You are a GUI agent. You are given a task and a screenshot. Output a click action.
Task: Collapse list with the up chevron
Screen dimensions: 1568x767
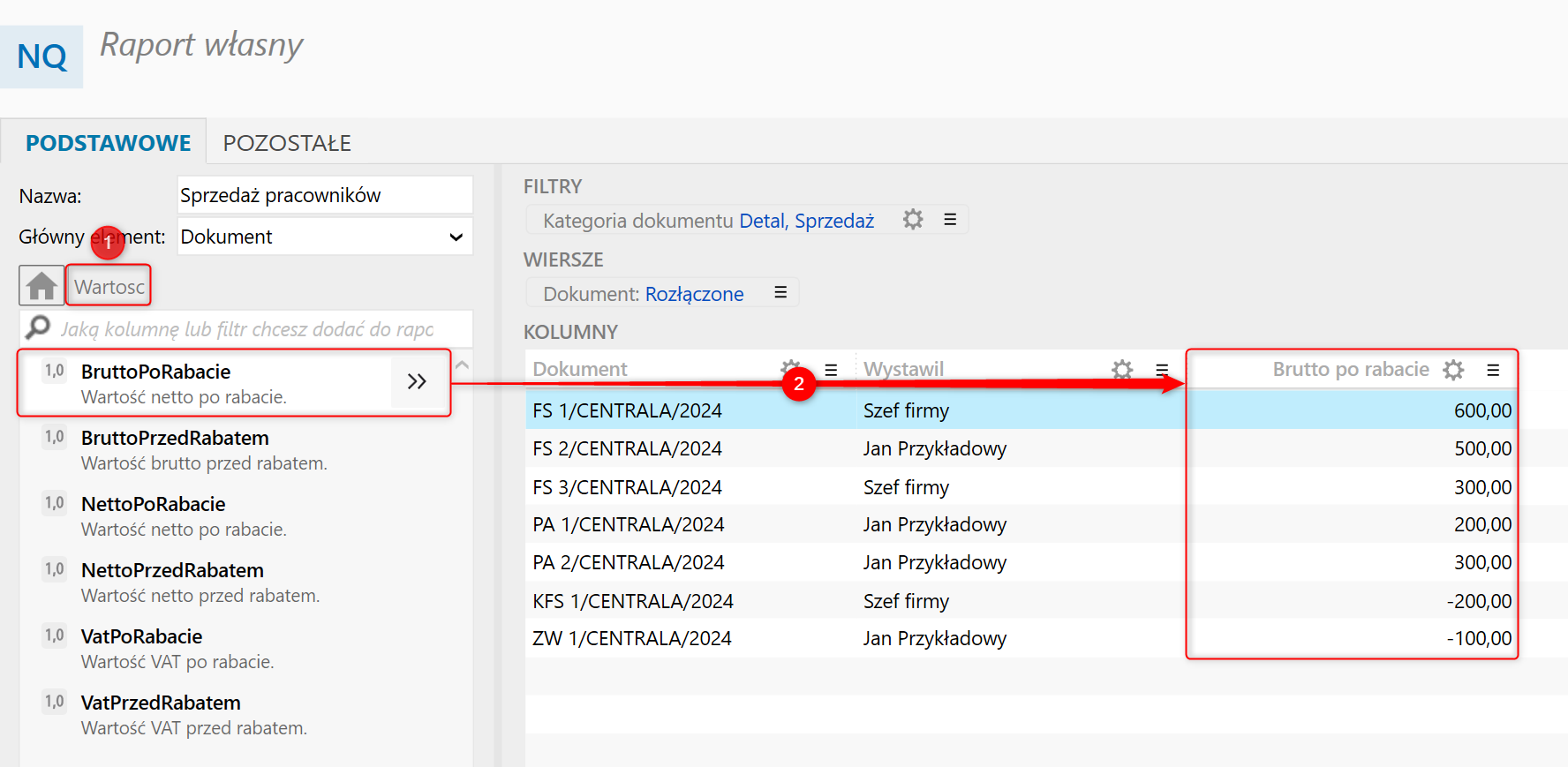pos(462,365)
